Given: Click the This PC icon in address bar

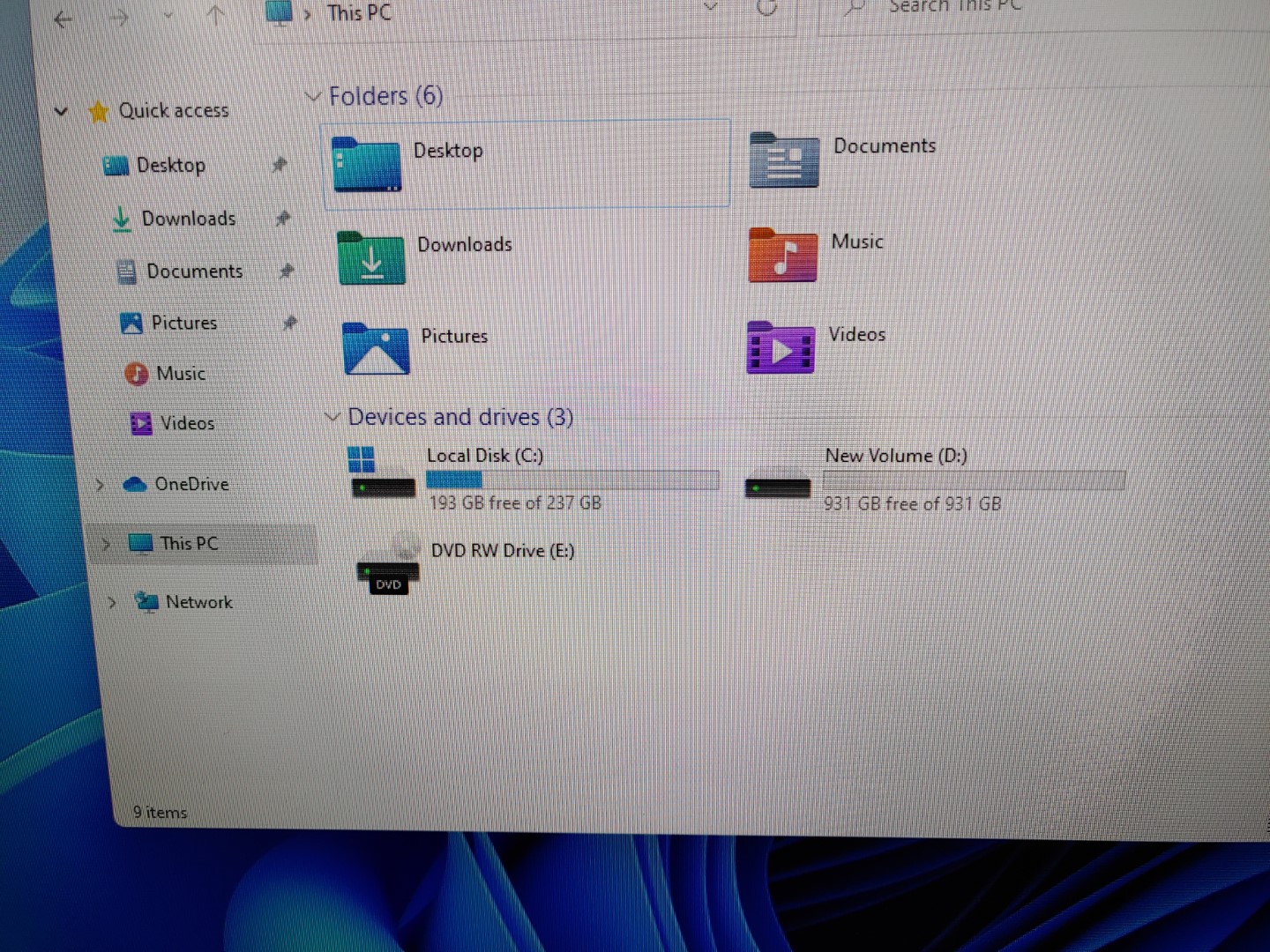Looking at the screenshot, I should coord(279,12).
